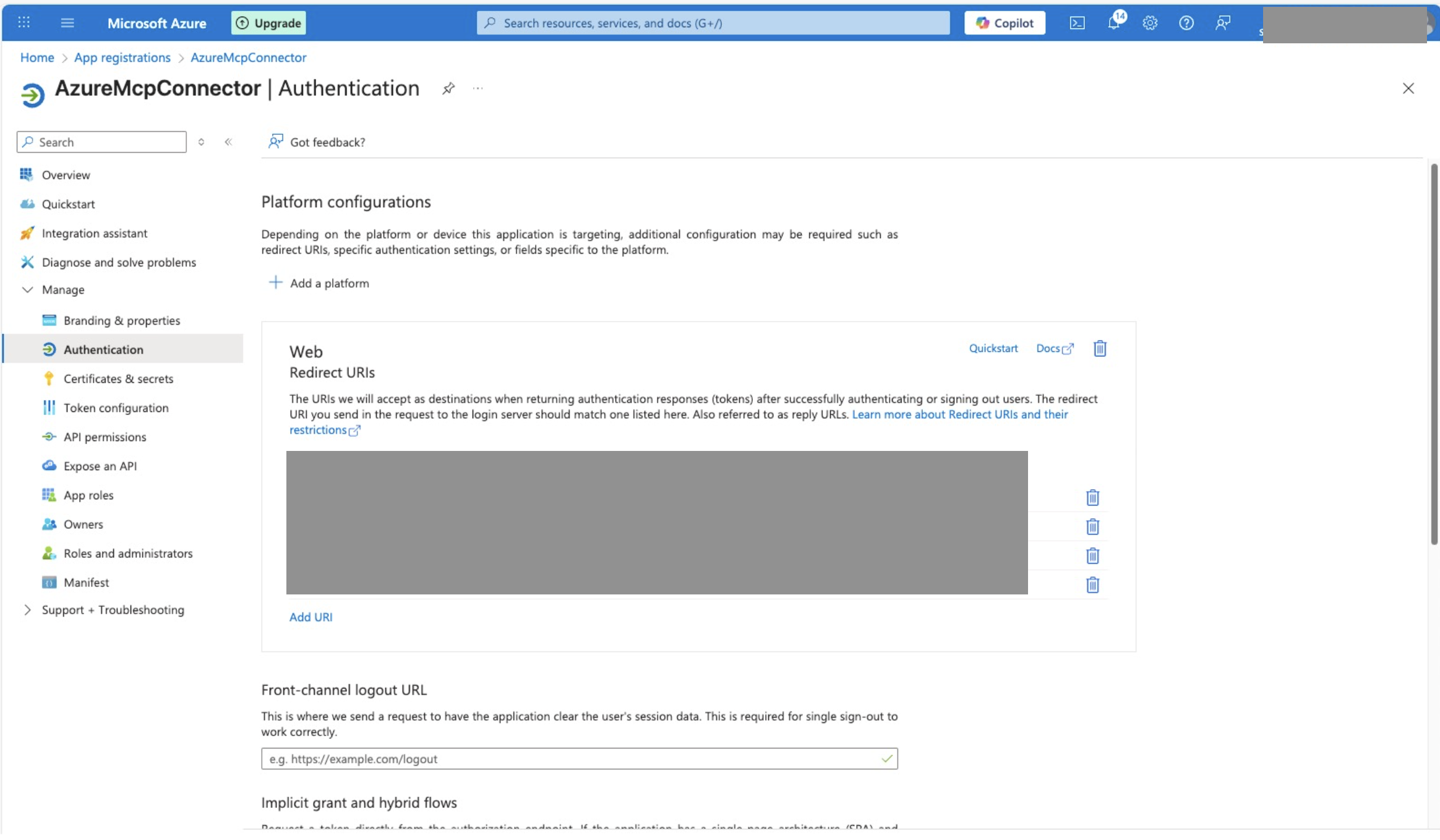Navigate to App registrations breadcrumb
Image resolution: width=1440 pixels, height=840 pixels.
(x=122, y=58)
